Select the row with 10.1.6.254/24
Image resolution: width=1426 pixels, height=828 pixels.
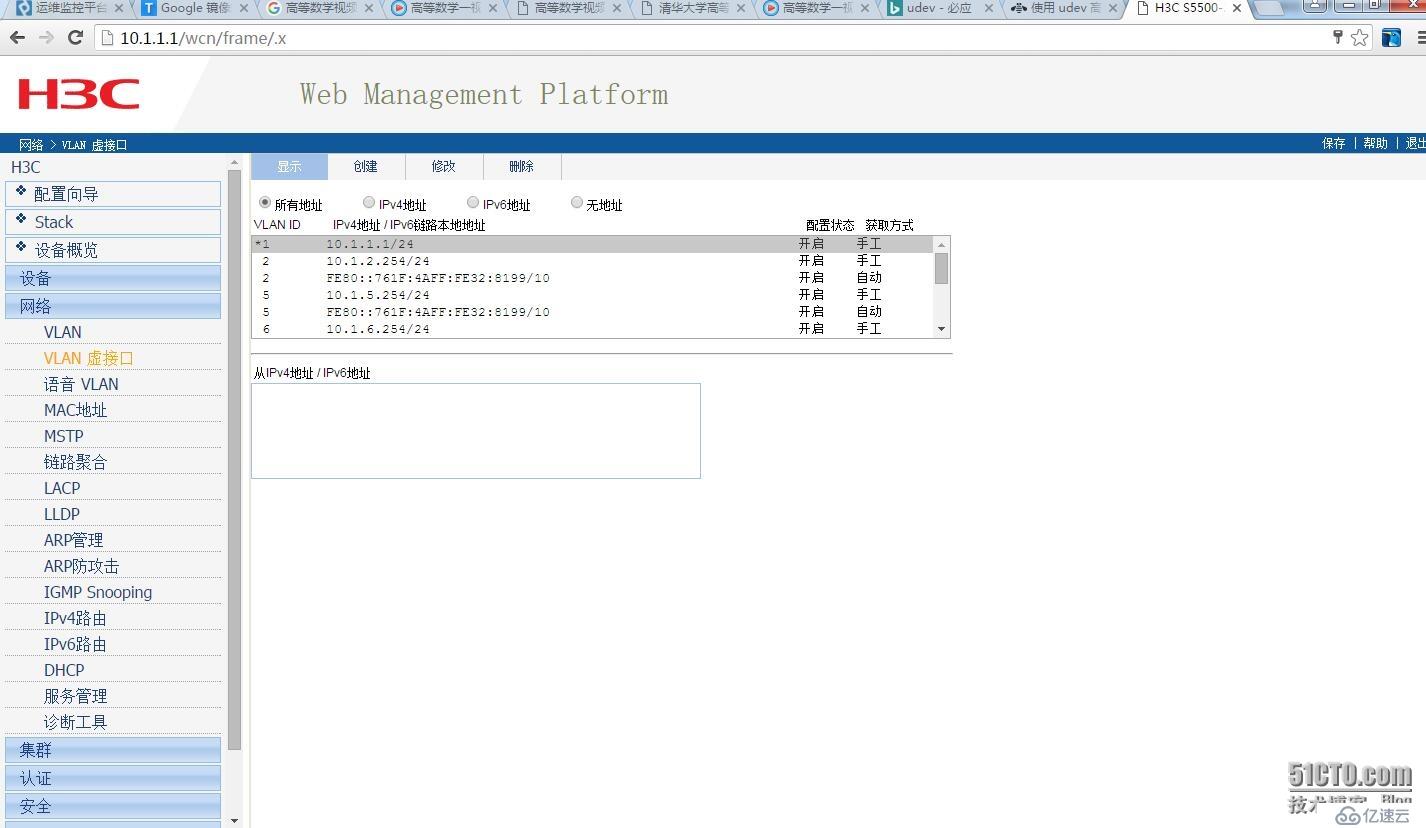[592, 329]
